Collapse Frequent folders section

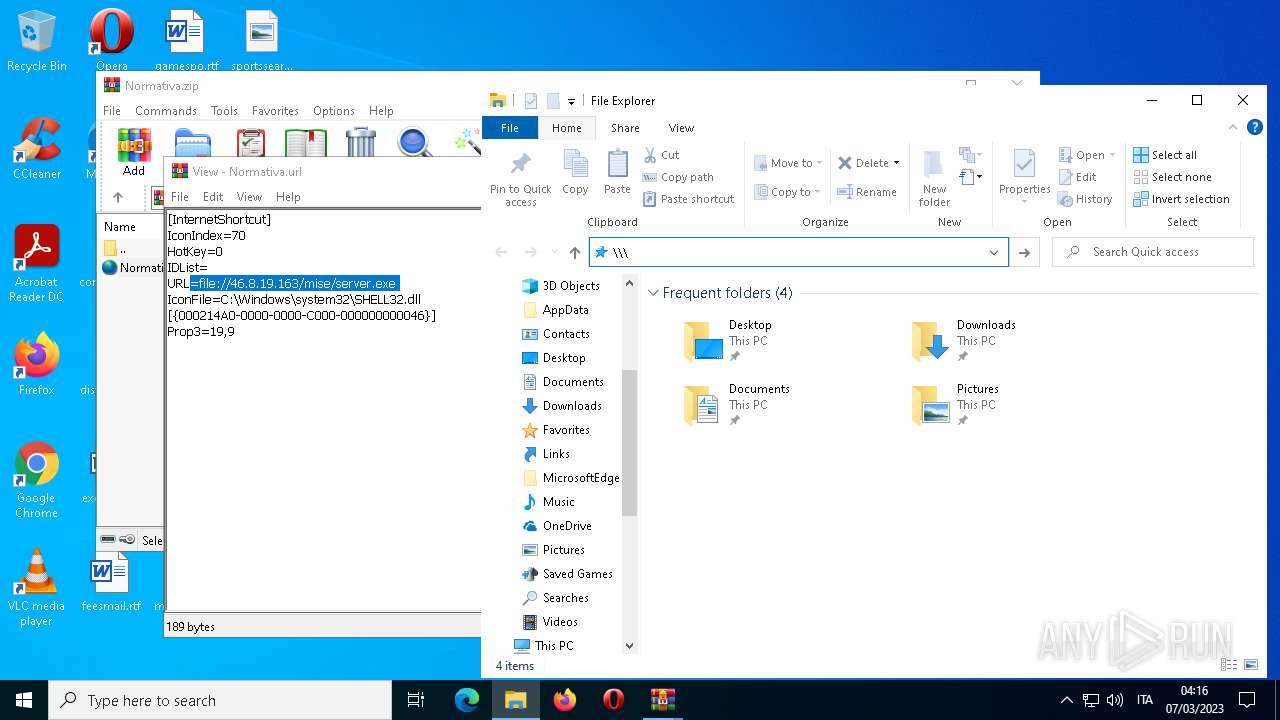(654, 293)
